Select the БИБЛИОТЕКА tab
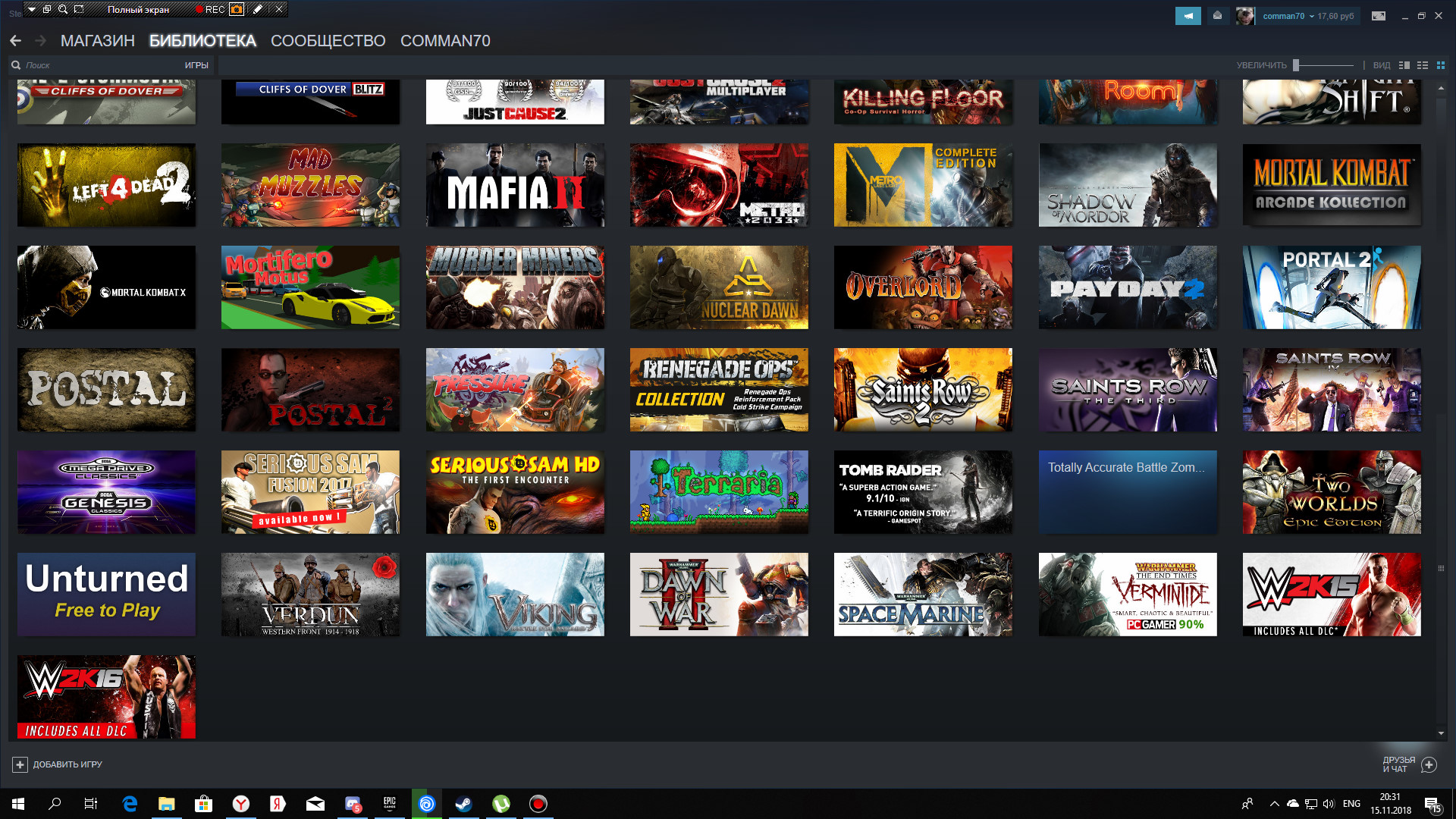Viewport: 1456px width, 819px height. (202, 41)
